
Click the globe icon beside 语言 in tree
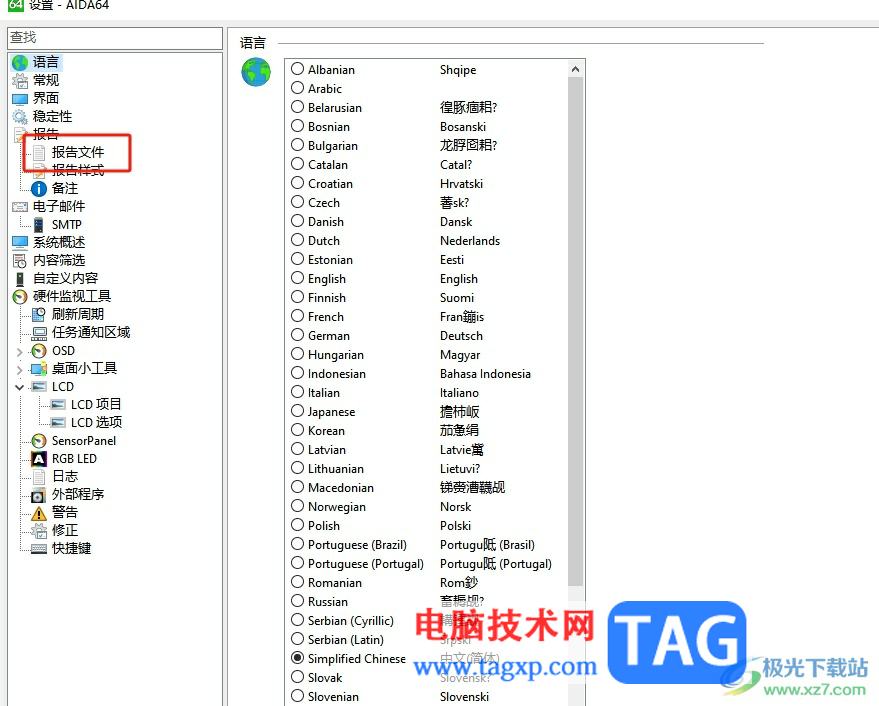pos(20,62)
